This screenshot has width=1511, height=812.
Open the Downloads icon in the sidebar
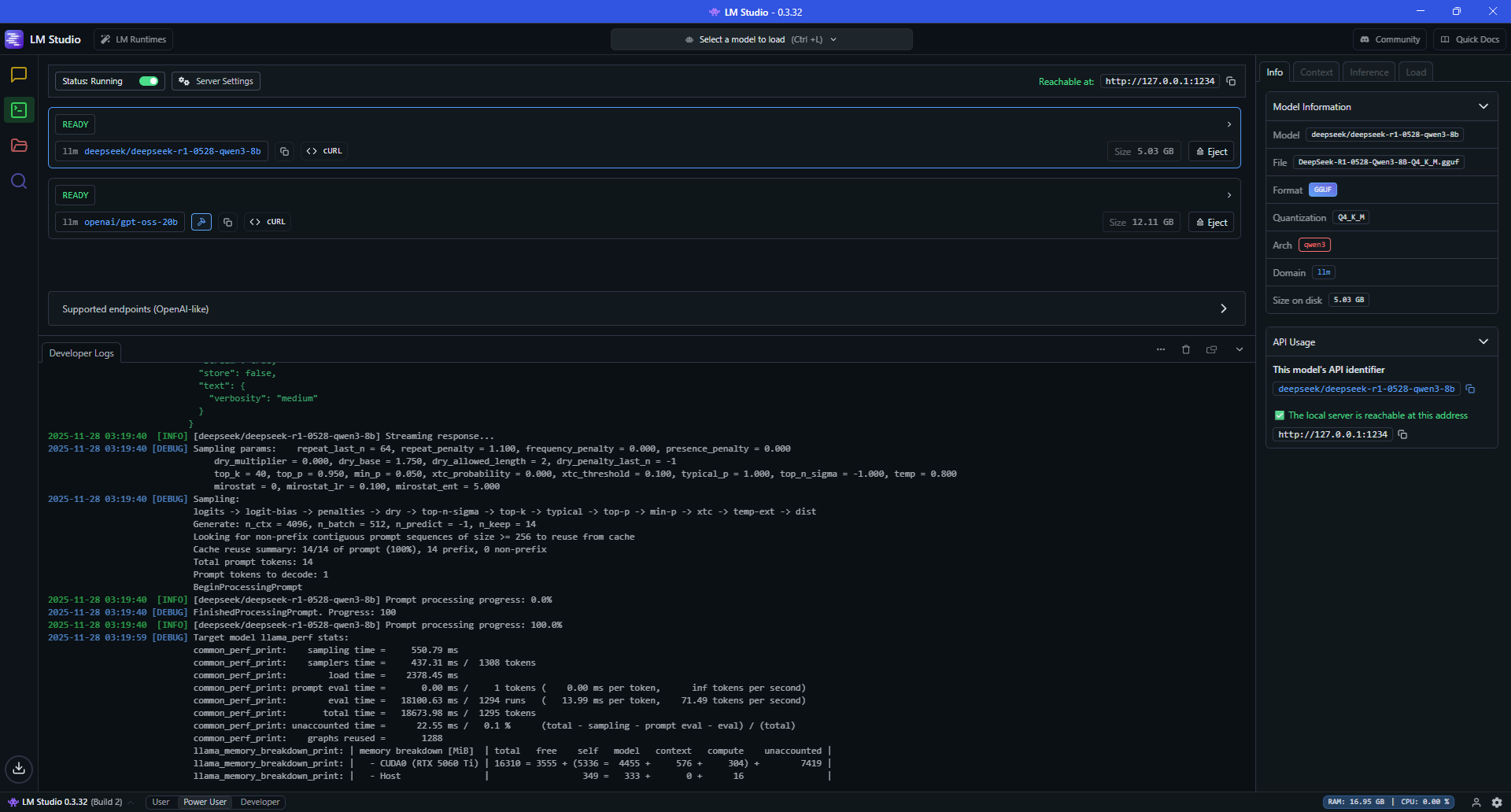pos(19,769)
